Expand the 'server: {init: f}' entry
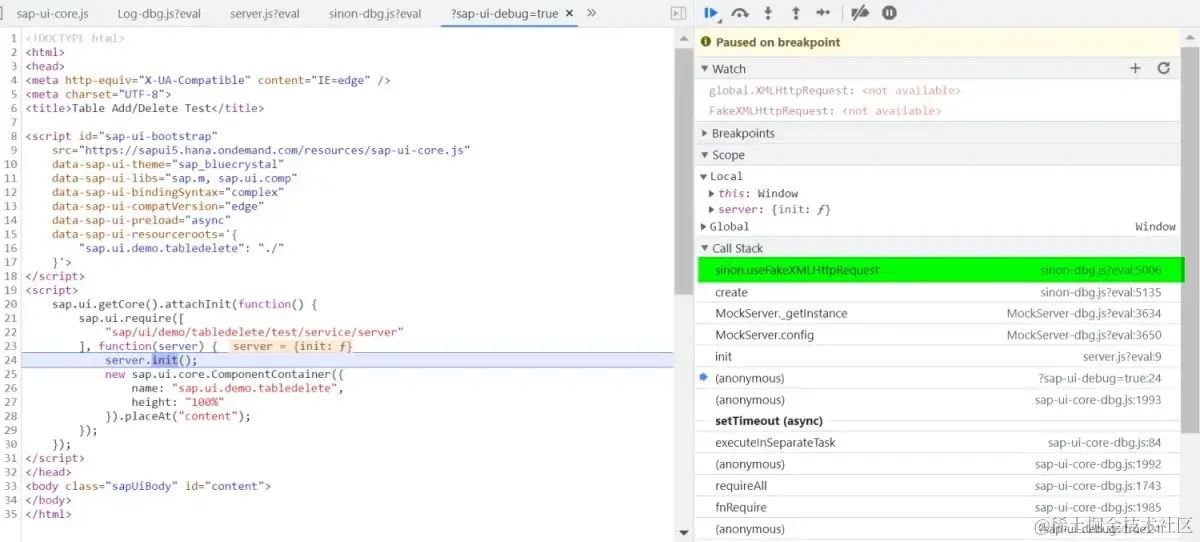The image size is (1200, 542). 711,210
